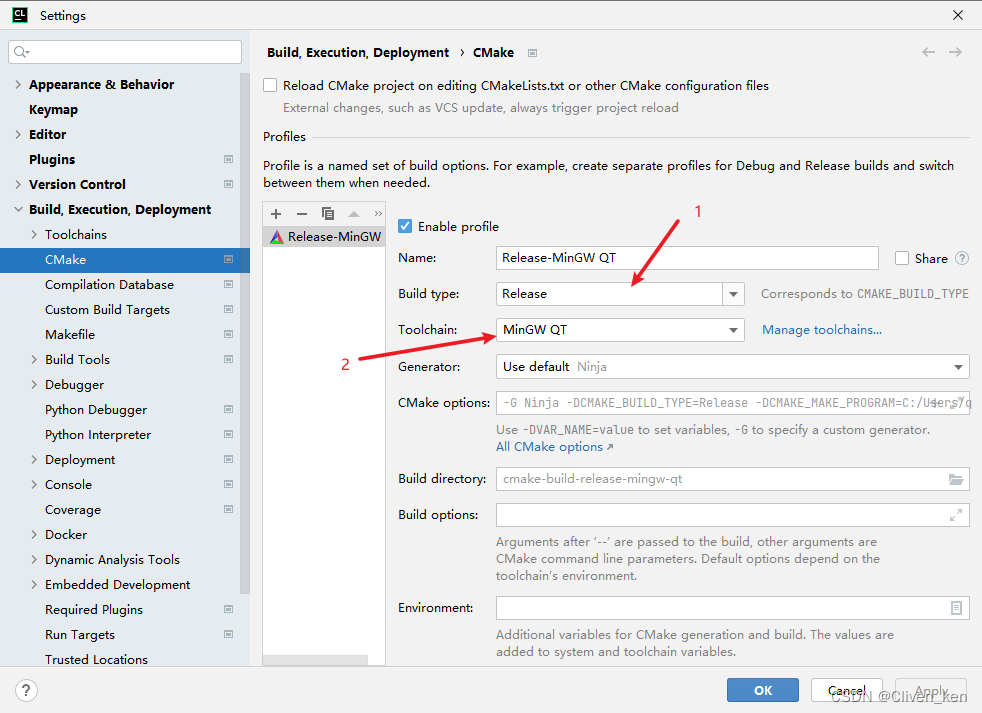Focus the settings search field
The width and height of the screenshot is (982, 713).
pos(125,52)
